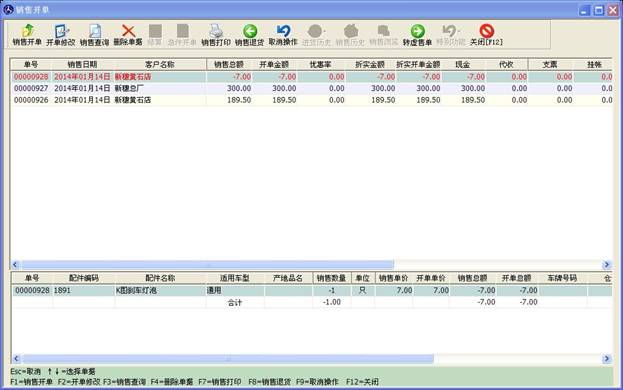Select order row 00000926

pyautogui.click(x=311, y=100)
